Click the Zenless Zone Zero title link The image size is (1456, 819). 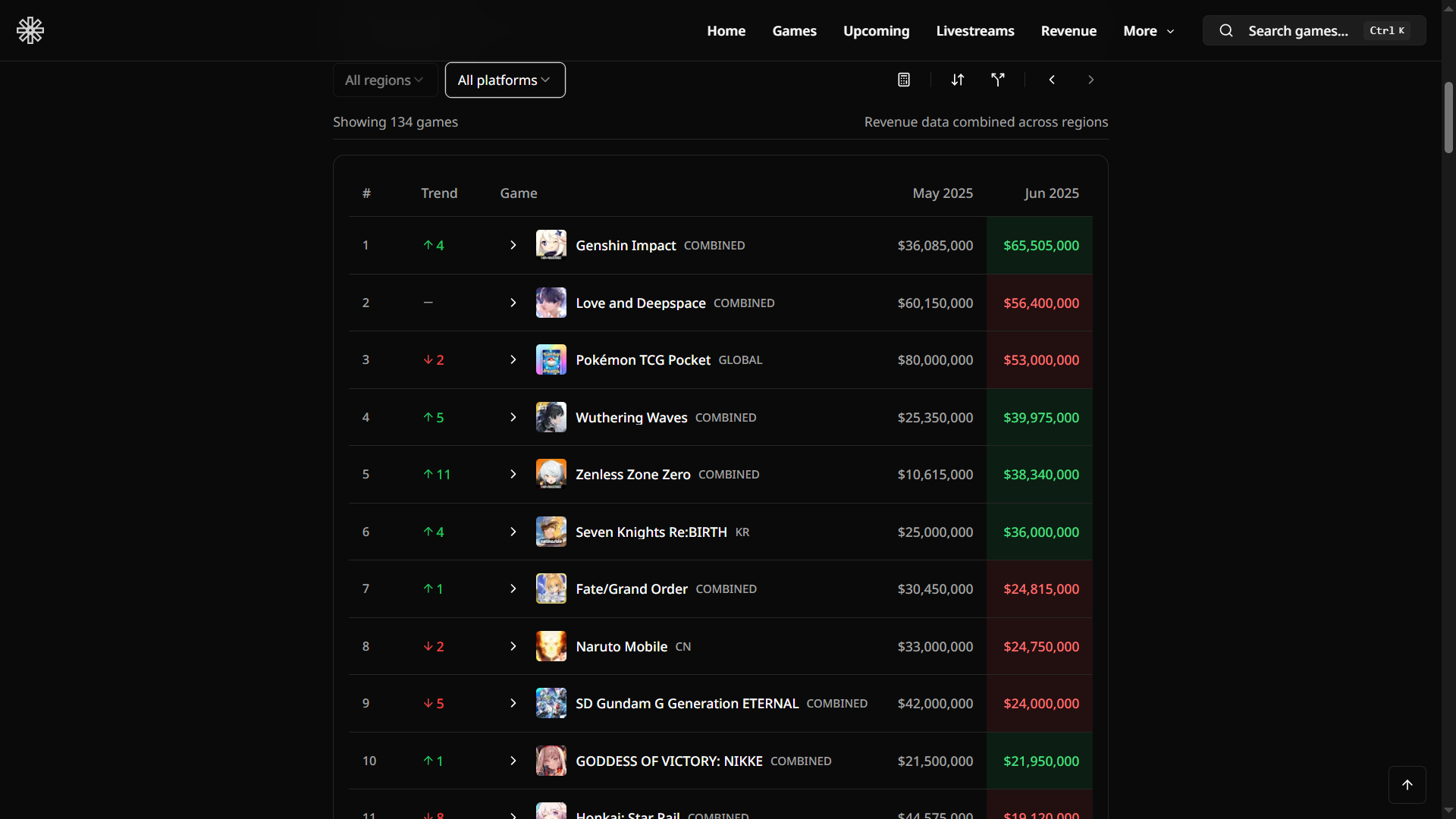(633, 474)
